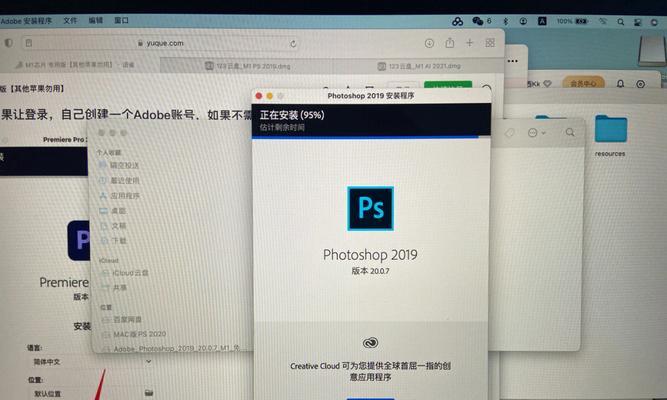Open a new Safari tab with plus icon
This screenshot has width=667, height=400.
[470, 43]
